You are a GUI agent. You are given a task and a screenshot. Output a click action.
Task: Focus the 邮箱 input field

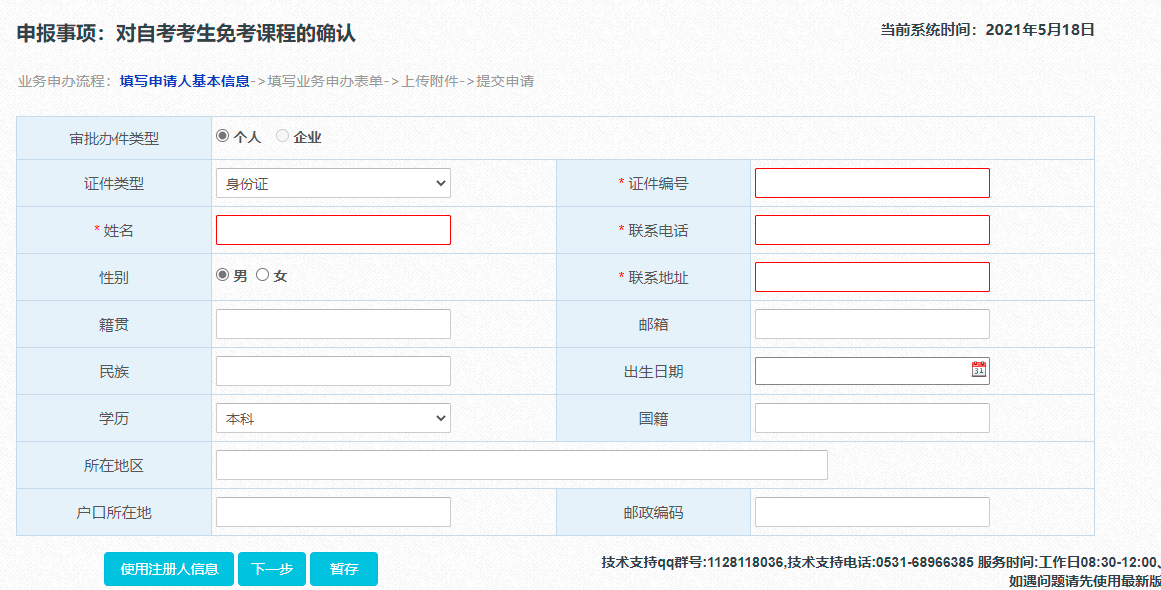point(871,324)
